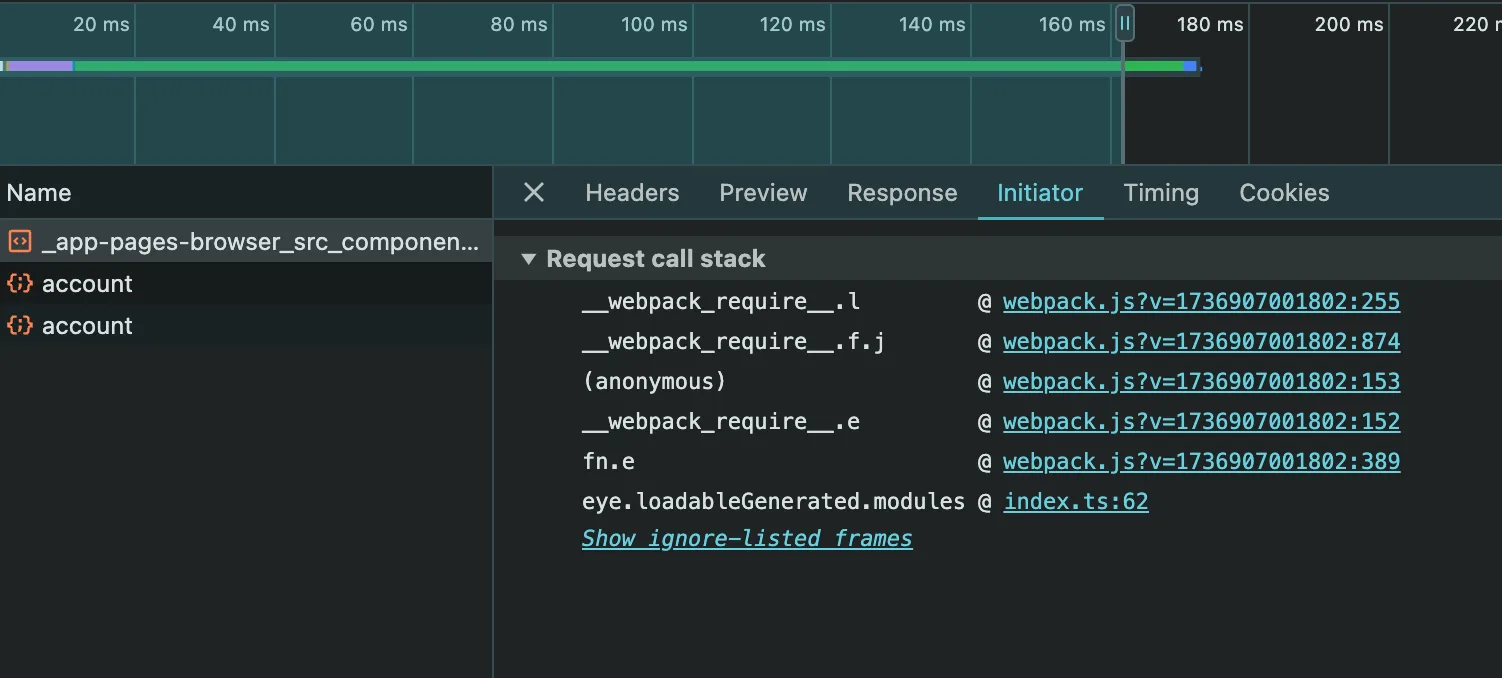The image size is (1502, 678).
Task: Click the __webpack_require__.f.j stack frame
Action: 733,342
